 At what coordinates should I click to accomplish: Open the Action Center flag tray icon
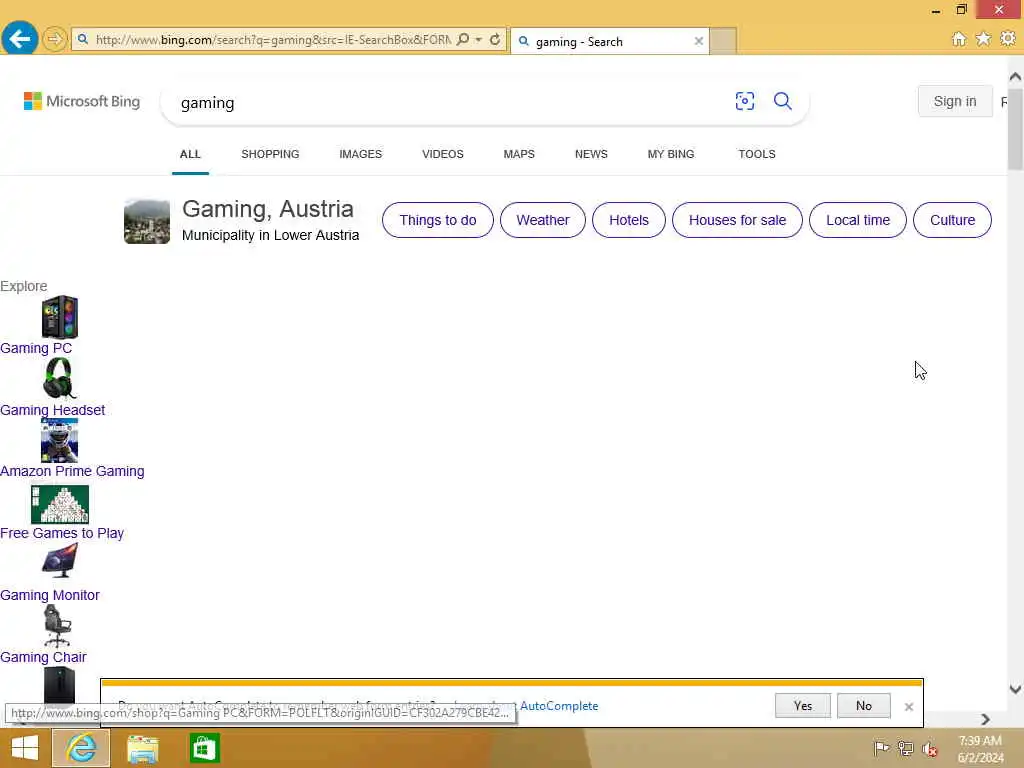click(881, 748)
